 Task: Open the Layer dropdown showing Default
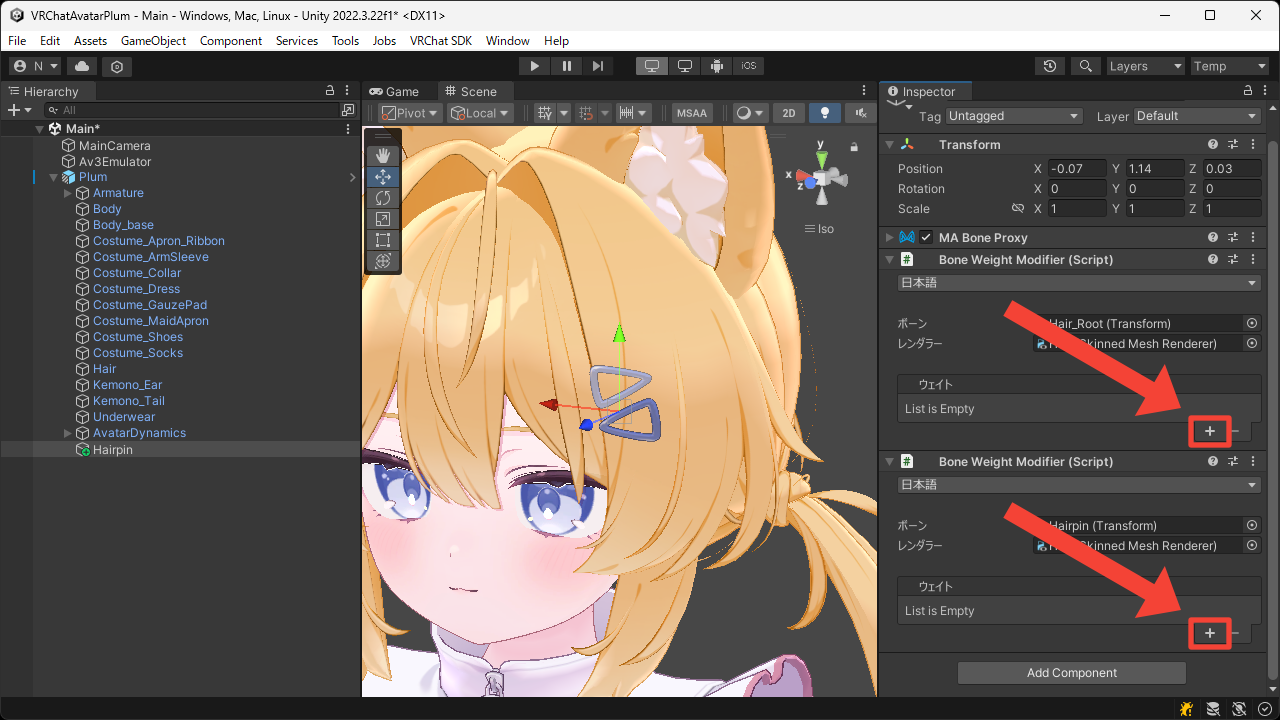[1196, 115]
